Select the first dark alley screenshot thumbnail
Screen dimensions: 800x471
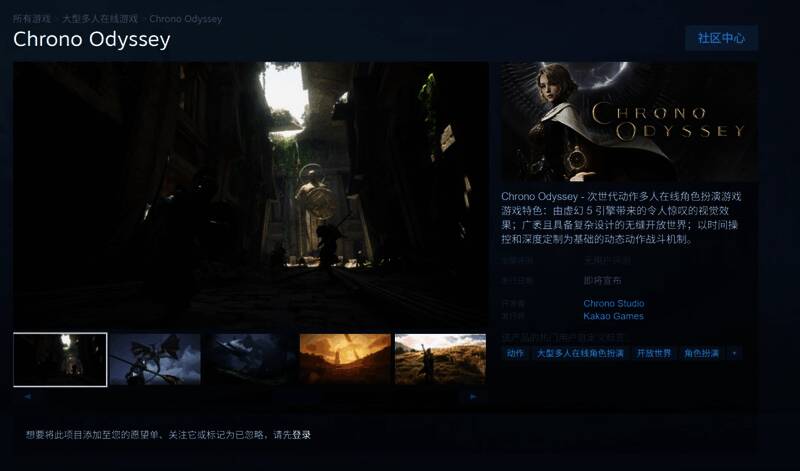tap(60, 359)
